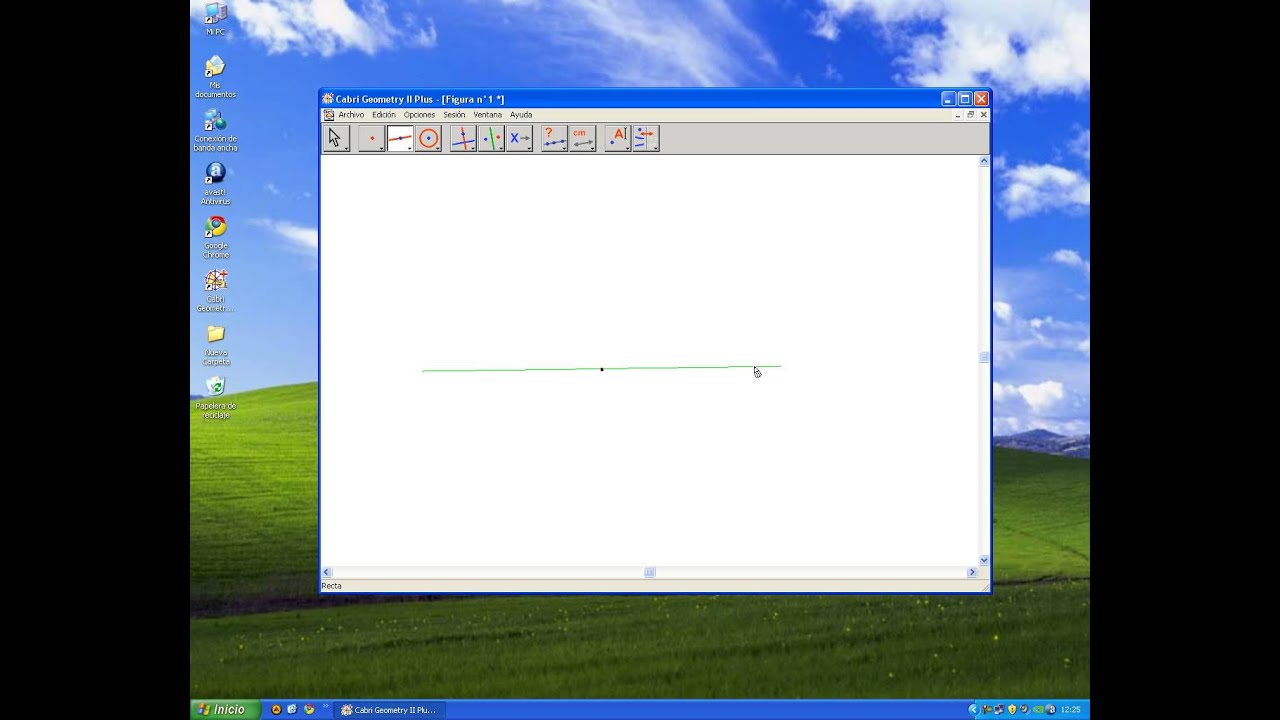Open Archivo menu
Image resolution: width=1280 pixels, height=720 pixels.
tap(351, 115)
